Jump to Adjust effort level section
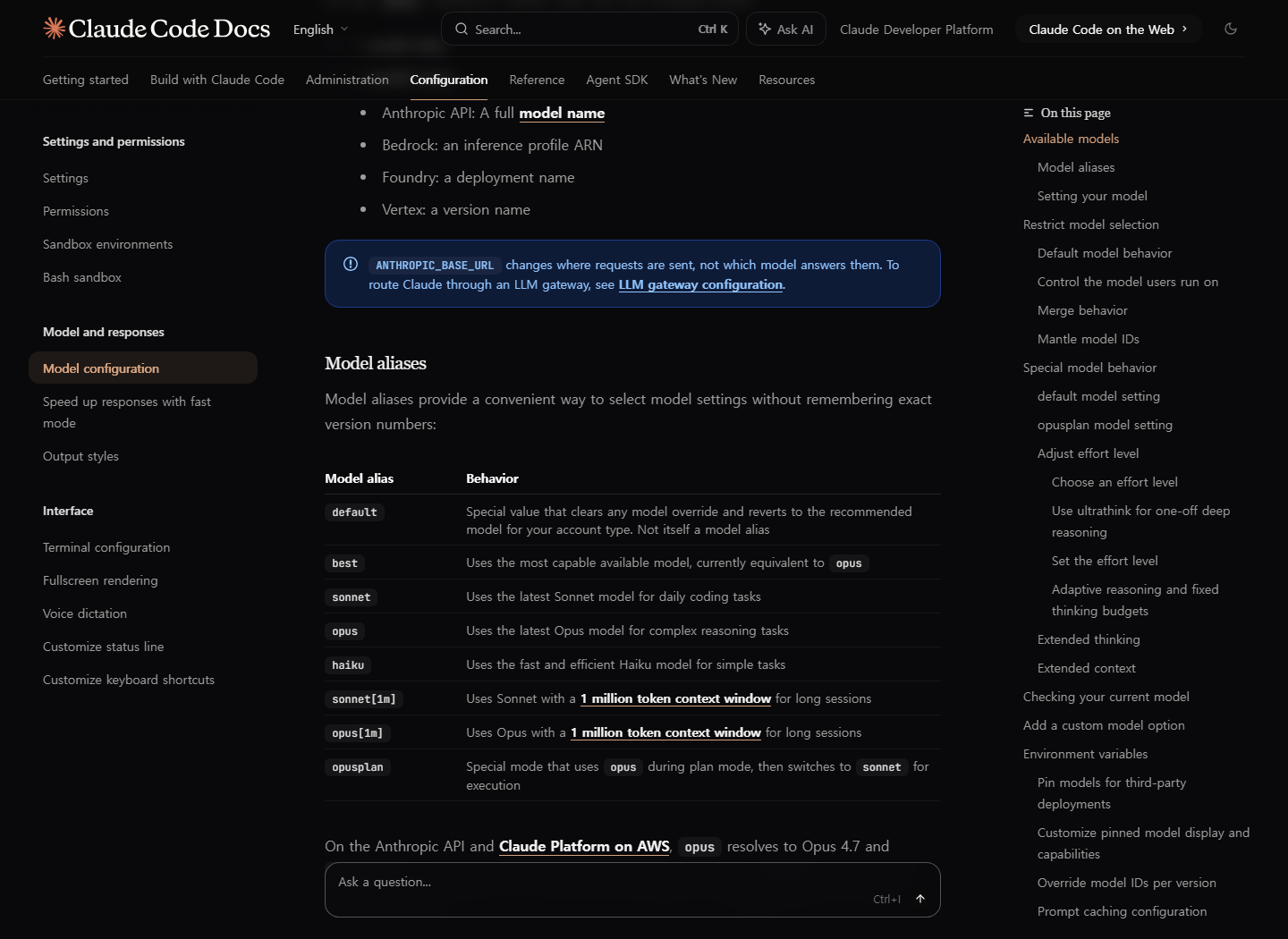 tap(1089, 453)
